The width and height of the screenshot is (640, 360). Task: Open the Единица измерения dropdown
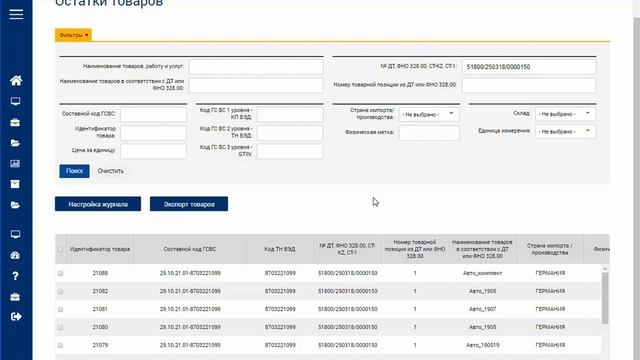coord(565,131)
